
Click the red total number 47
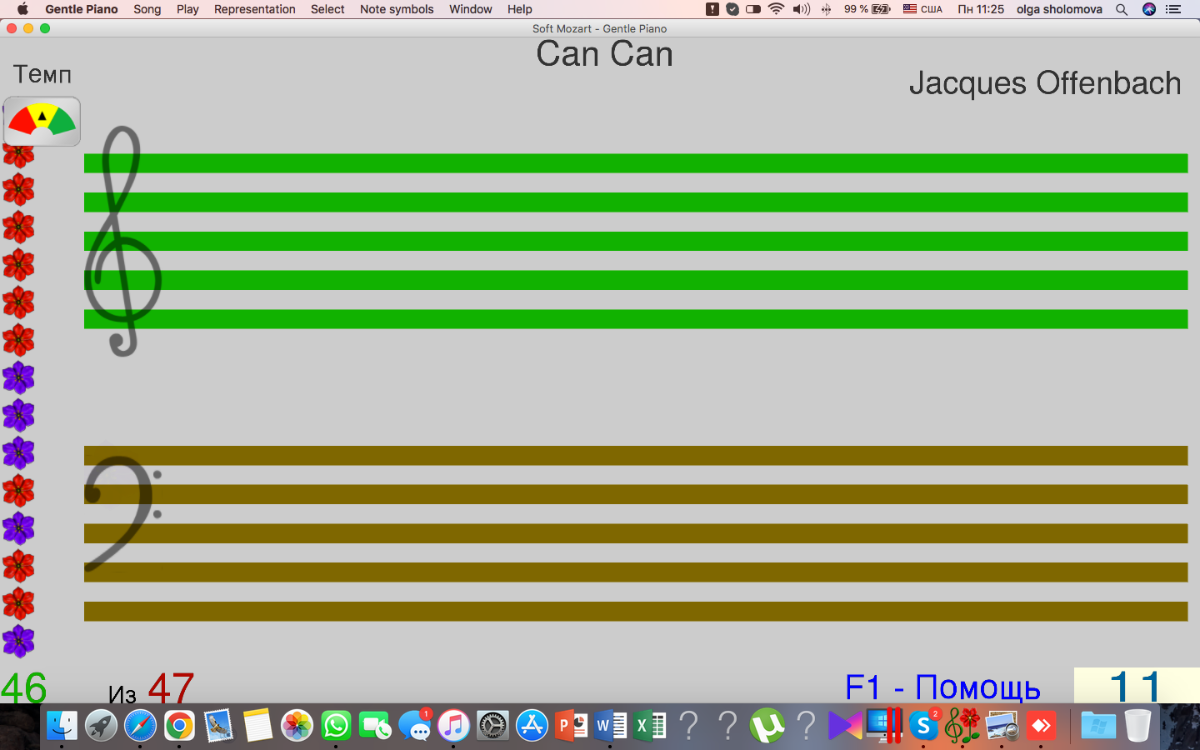point(171,688)
